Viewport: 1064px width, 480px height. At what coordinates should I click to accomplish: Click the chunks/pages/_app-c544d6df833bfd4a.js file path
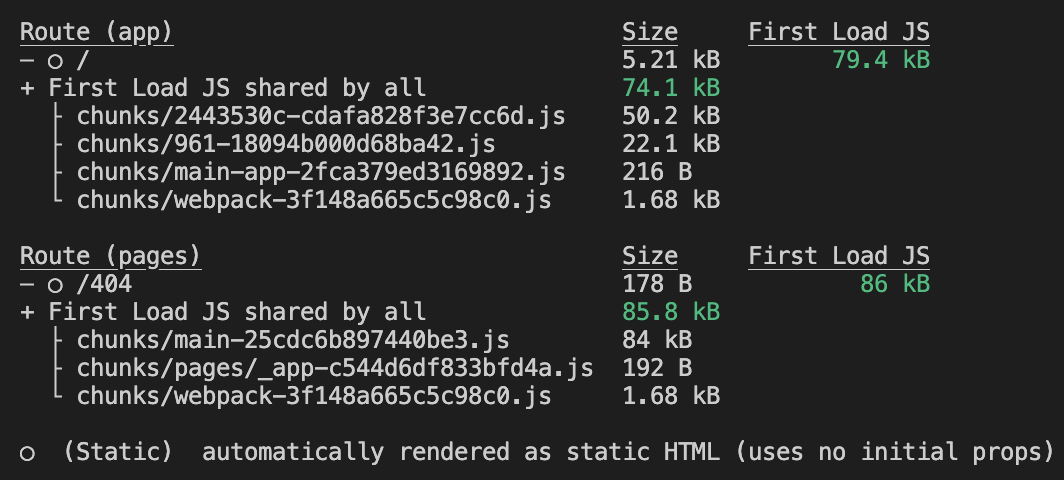[x=335, y=368]
